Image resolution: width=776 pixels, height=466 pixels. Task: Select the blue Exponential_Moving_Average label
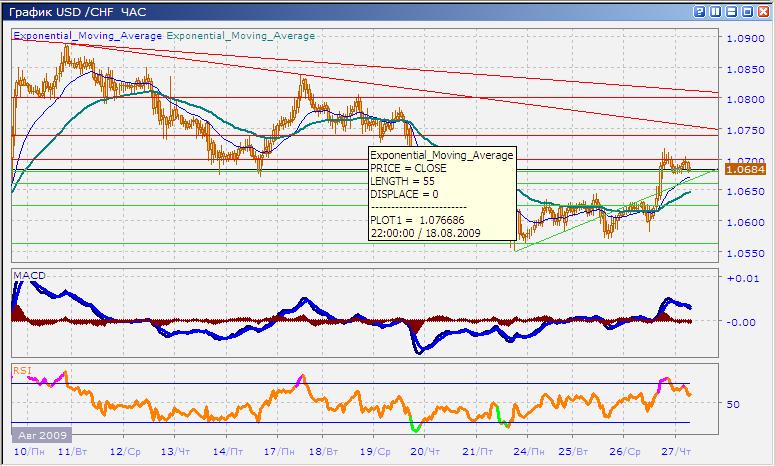point(87,35)
